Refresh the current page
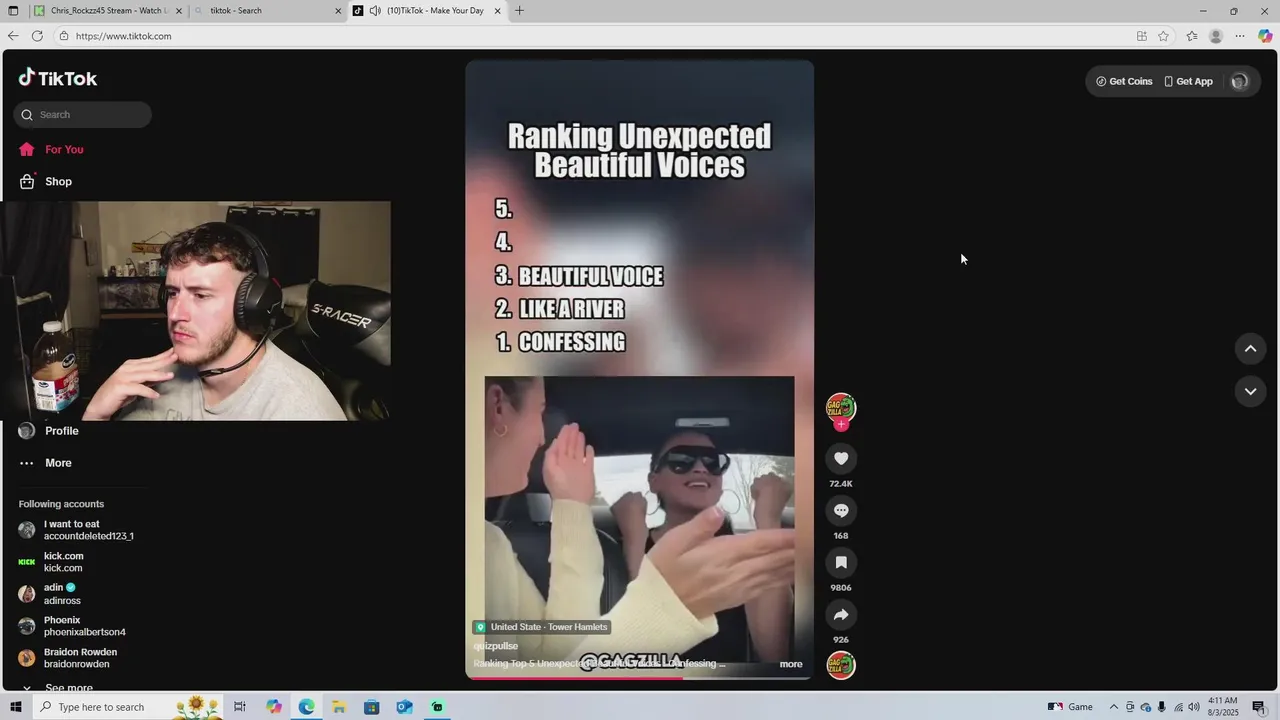 [37, 36]
